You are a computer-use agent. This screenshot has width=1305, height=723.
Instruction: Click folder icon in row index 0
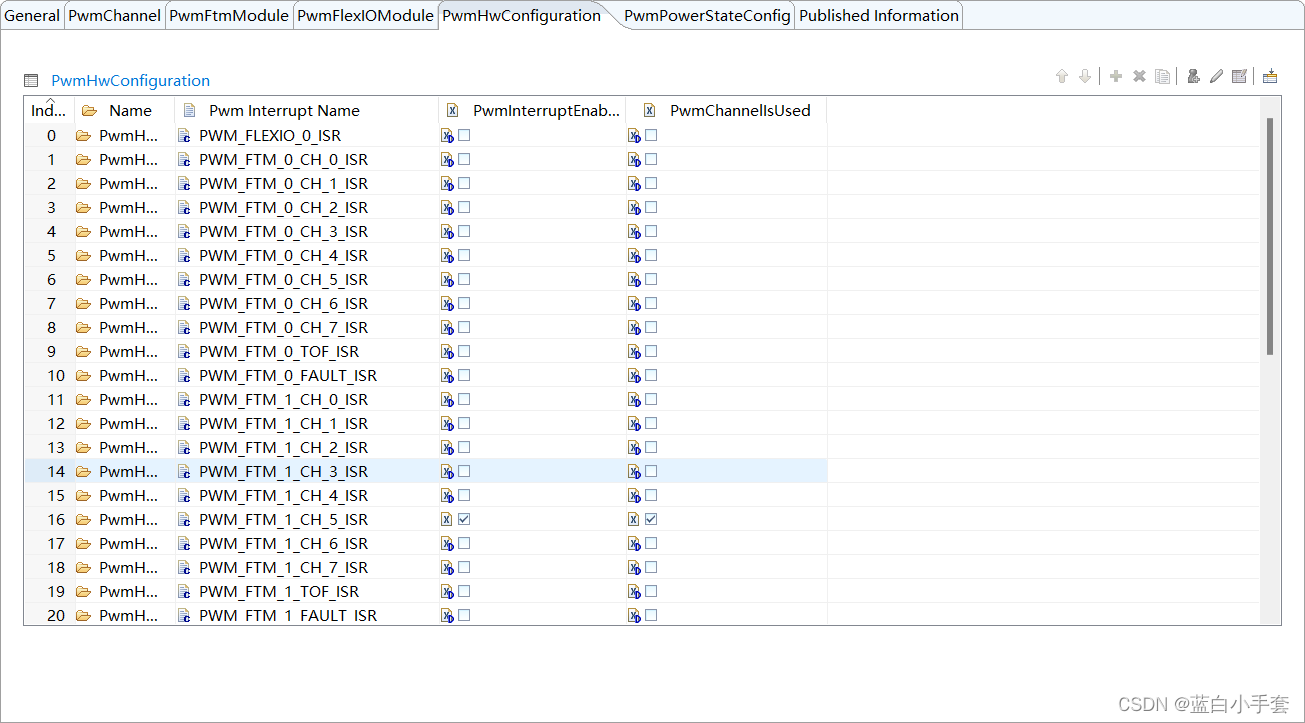[83, 135]
